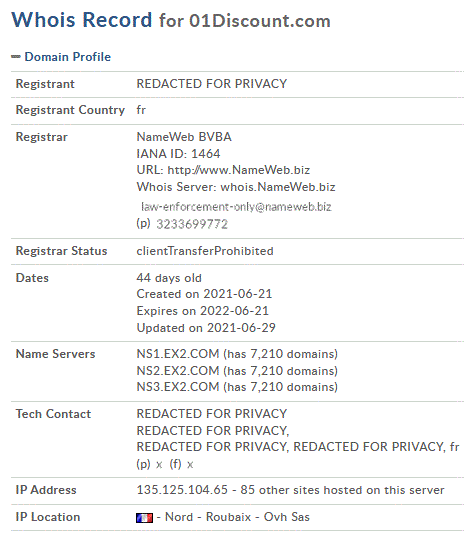
Task: Click the Tech Contact REDACTED FOR PRIVACY name
Action: click(x=212, y=414)
